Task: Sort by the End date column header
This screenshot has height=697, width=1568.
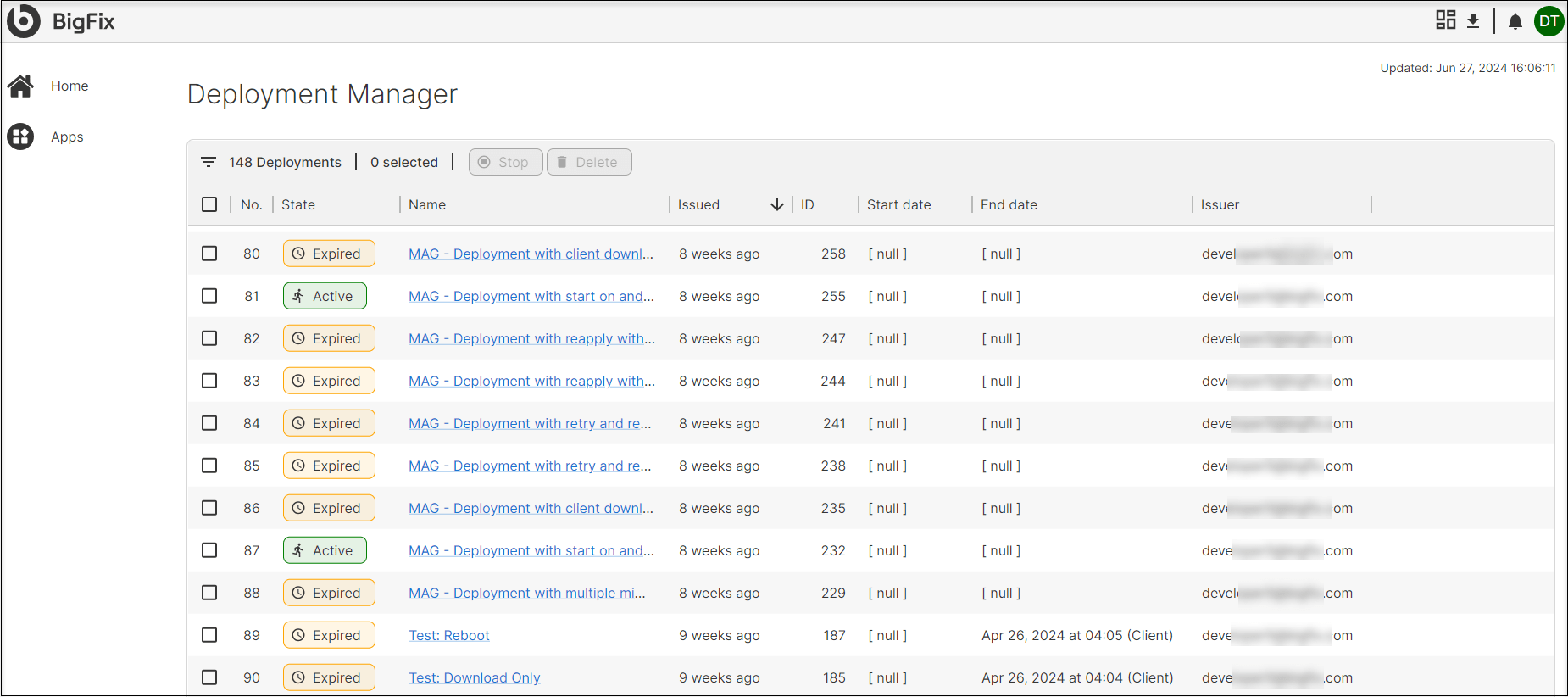Action: pos(1009,204)
